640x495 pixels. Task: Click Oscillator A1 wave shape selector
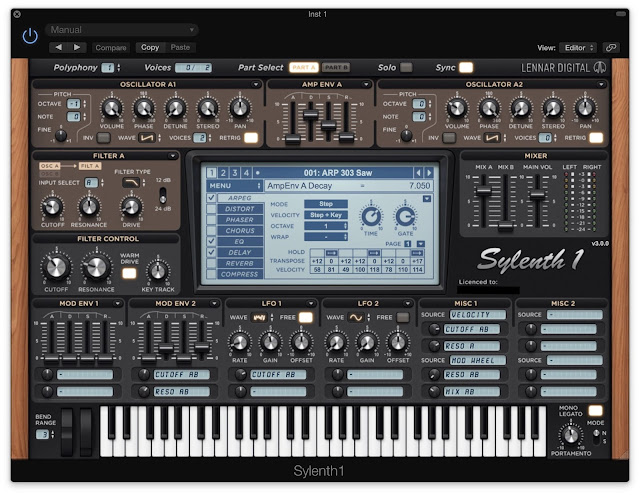pos(147,138)
